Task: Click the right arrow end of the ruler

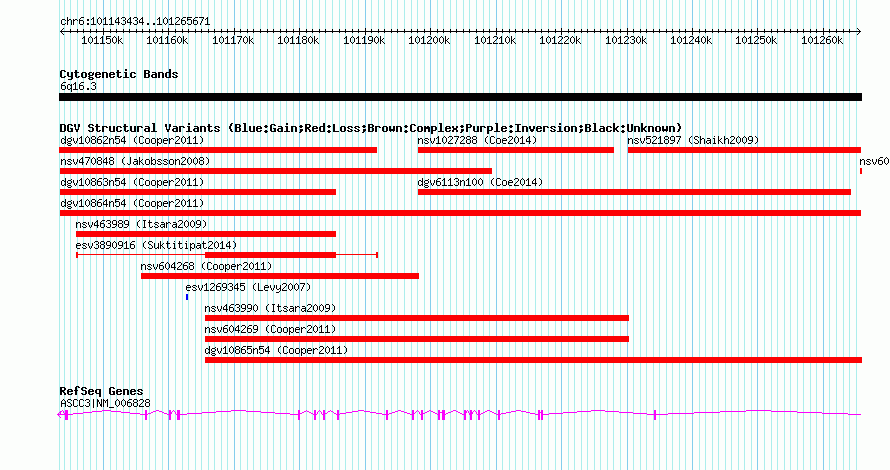Action: (x=859, y=32)
